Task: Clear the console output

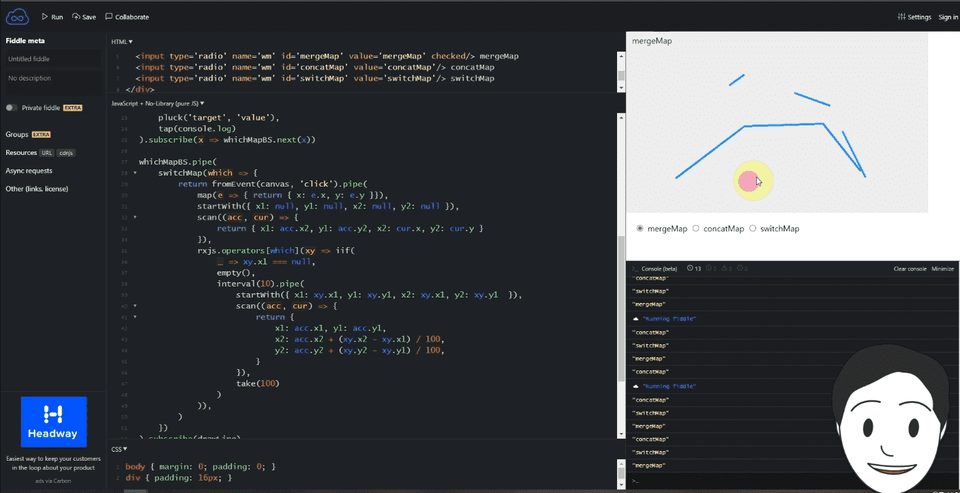Action: coord(910,269)
